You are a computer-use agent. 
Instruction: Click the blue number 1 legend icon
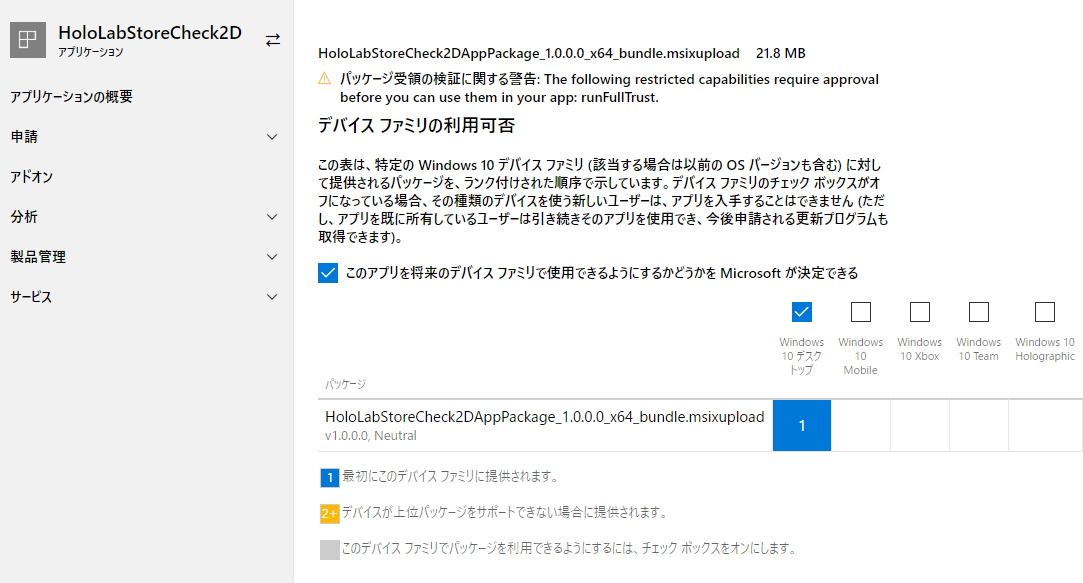tap(329, 477)
